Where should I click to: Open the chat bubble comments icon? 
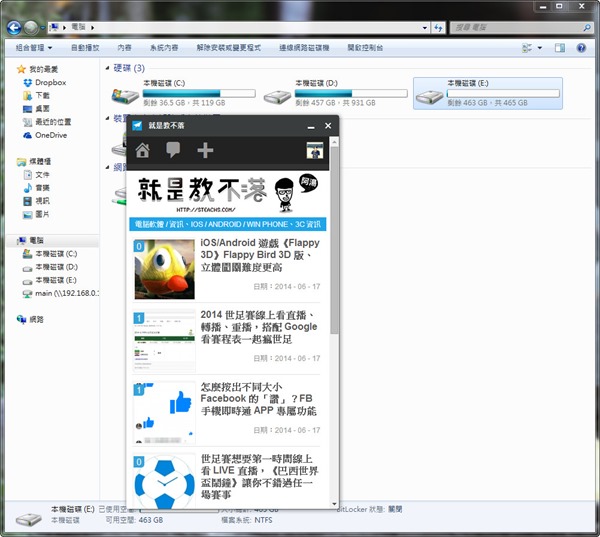[173, 151]
